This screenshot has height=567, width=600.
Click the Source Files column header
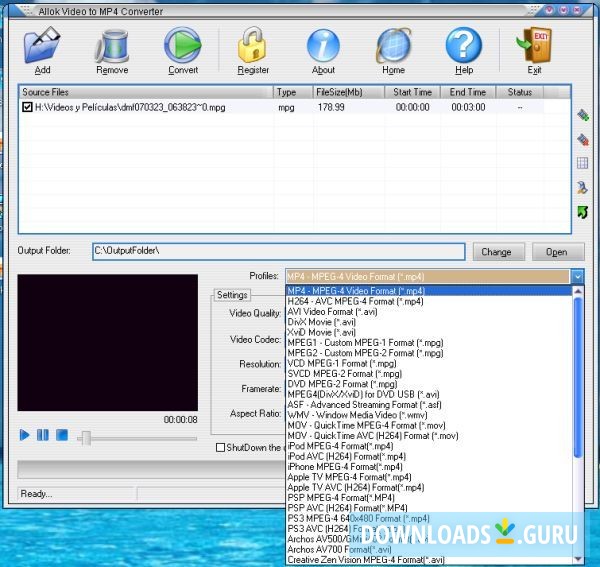coord(146,92)
